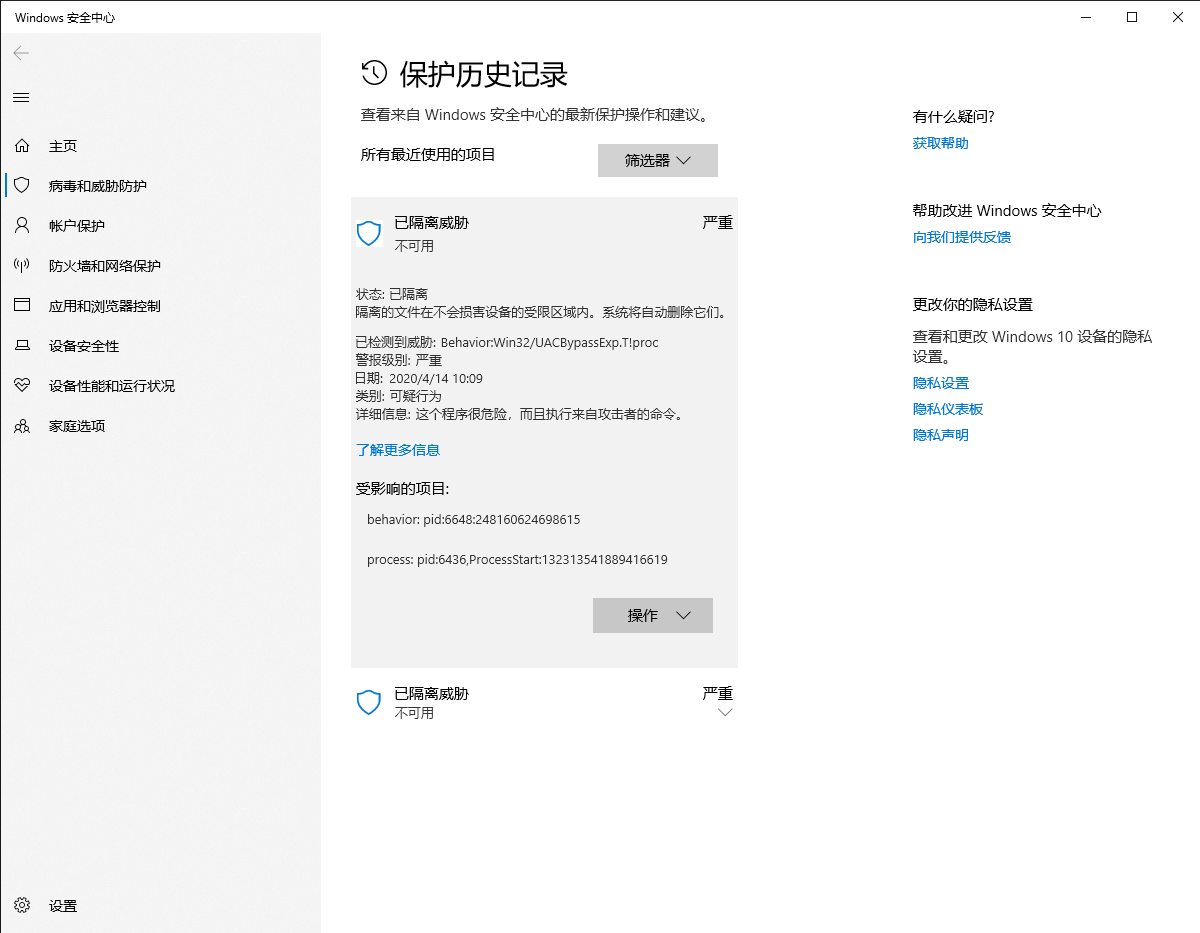Click 严重 severity label of expanded threat

[718, 222]
